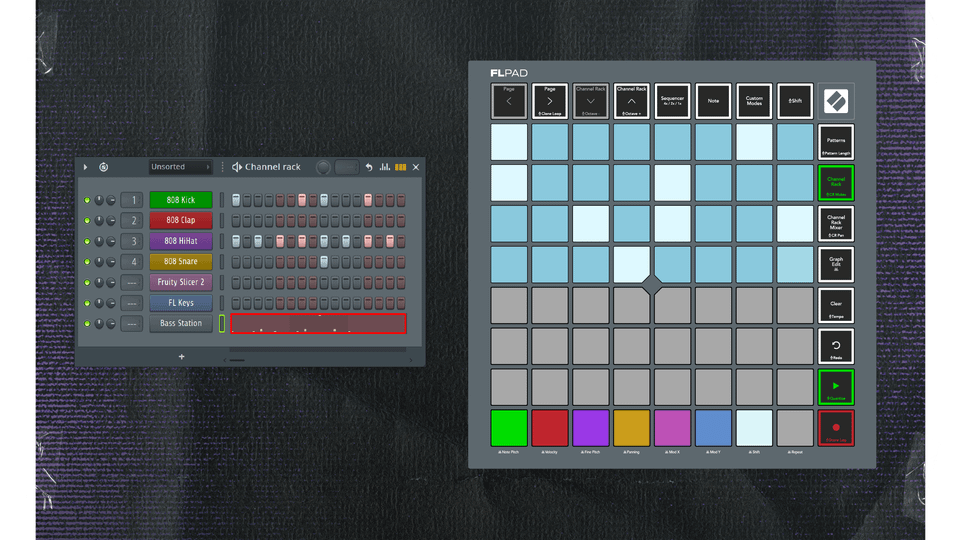Mute the 808 Snare channel via green LED

87,262
